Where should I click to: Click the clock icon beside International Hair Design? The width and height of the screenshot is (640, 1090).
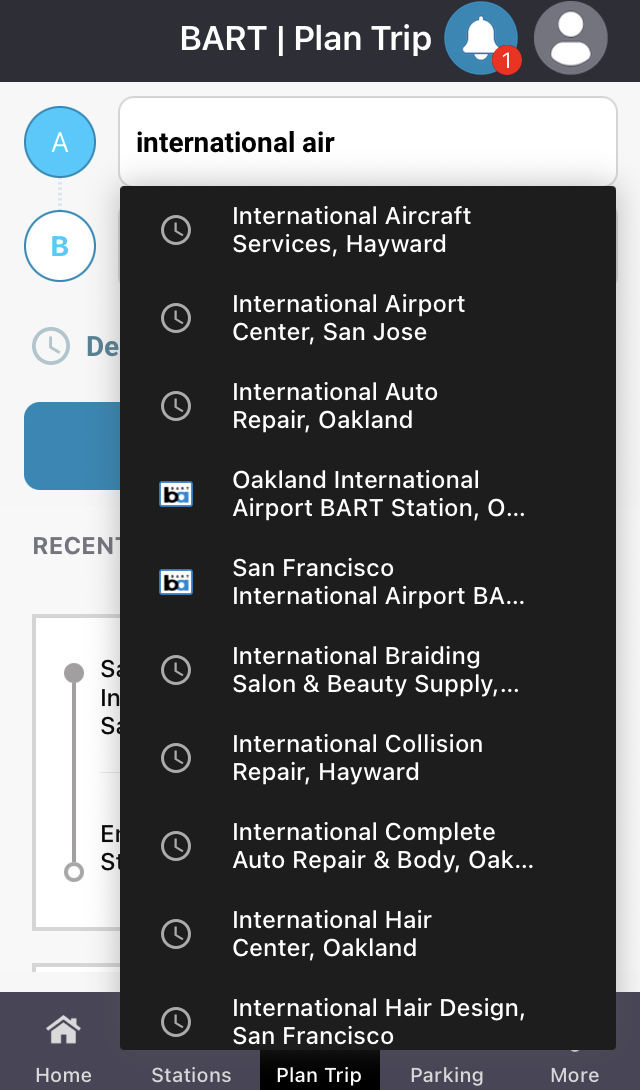click(x=176, y=1022)
